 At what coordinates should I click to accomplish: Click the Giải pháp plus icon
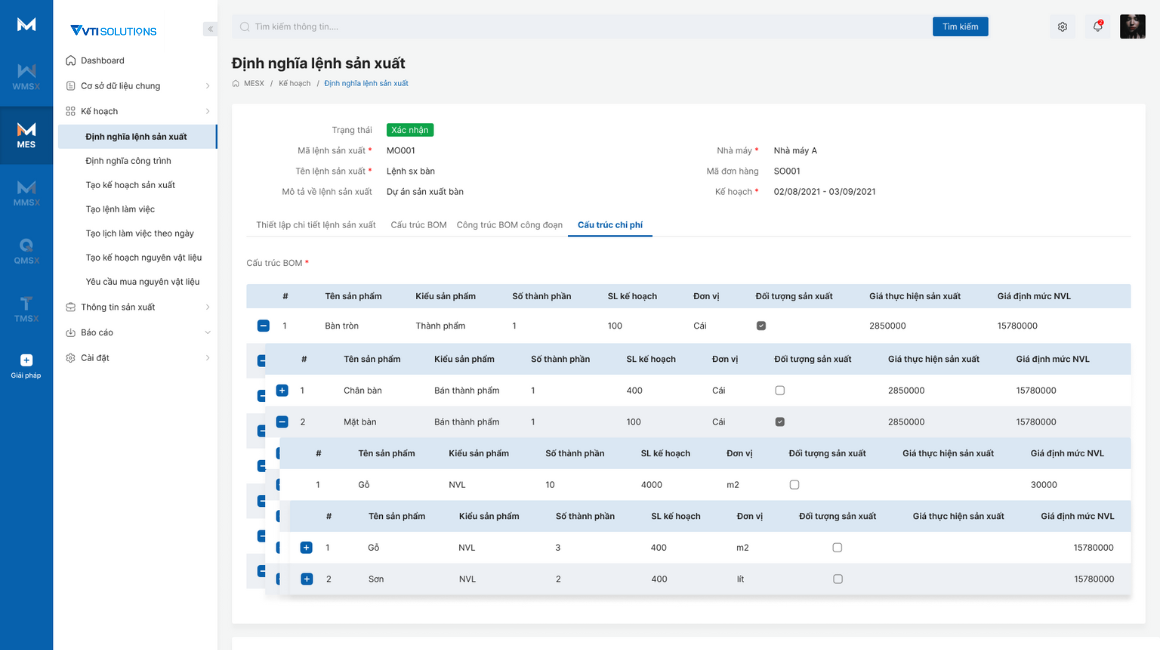tap(26, 360)
